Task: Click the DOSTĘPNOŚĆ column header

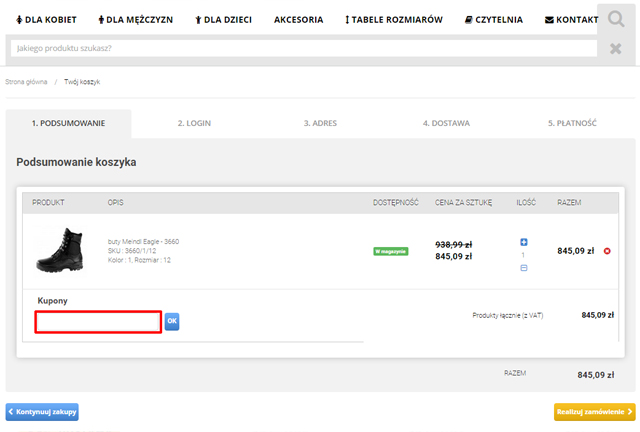Action: point(396,203)
